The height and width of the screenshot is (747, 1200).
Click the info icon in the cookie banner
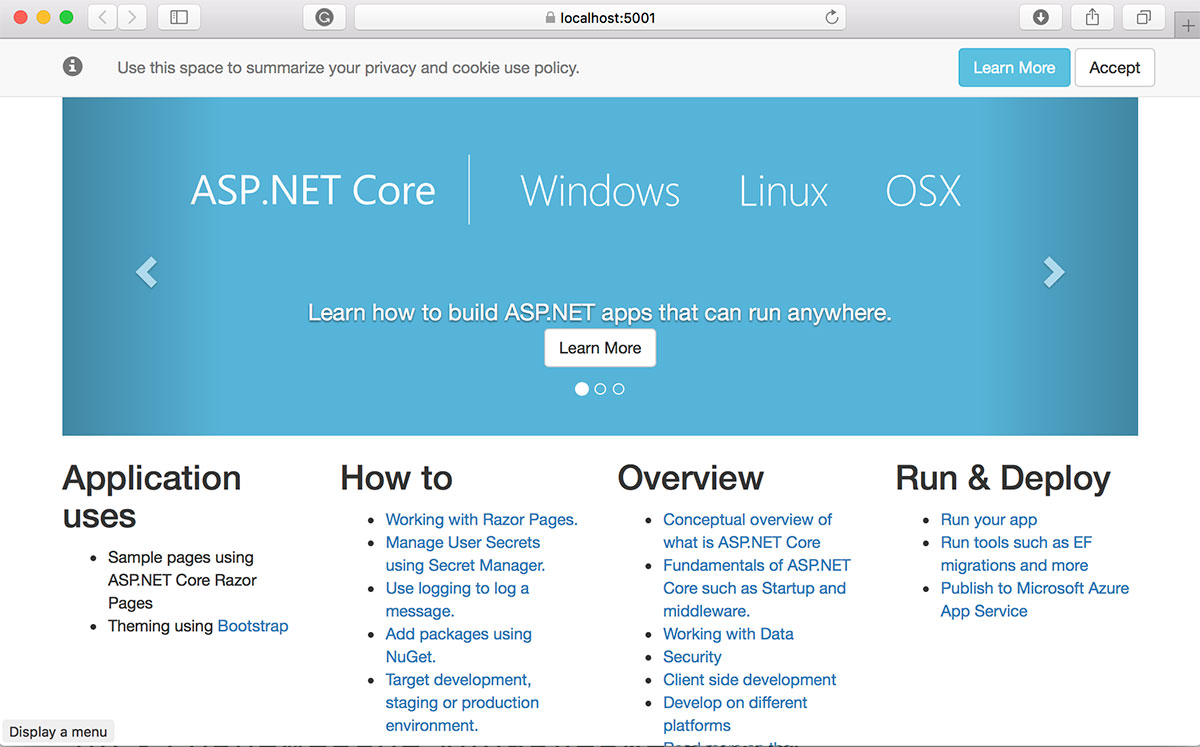point(72,67)
